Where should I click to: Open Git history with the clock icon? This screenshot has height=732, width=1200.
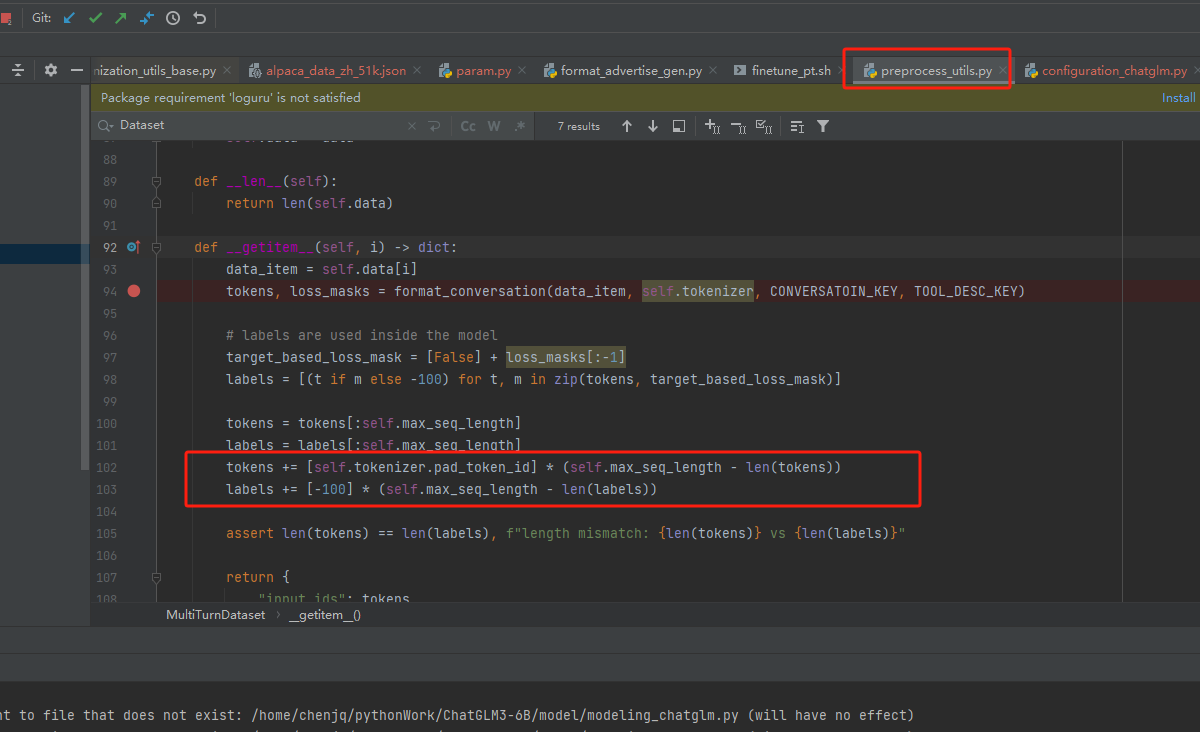(172, 17)
